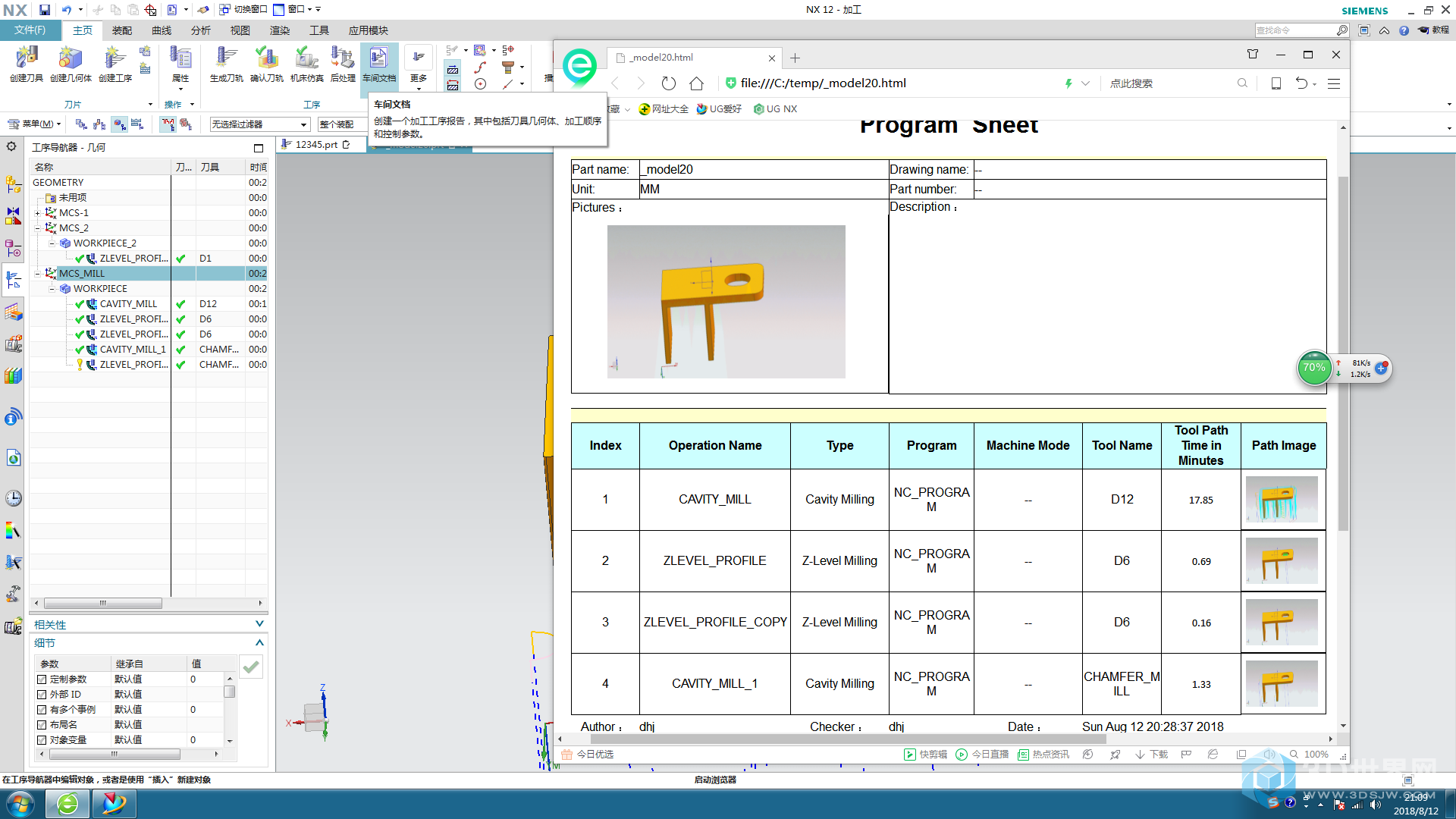
Task: Click the undo arrow in NX title bar
Action: 67,10
